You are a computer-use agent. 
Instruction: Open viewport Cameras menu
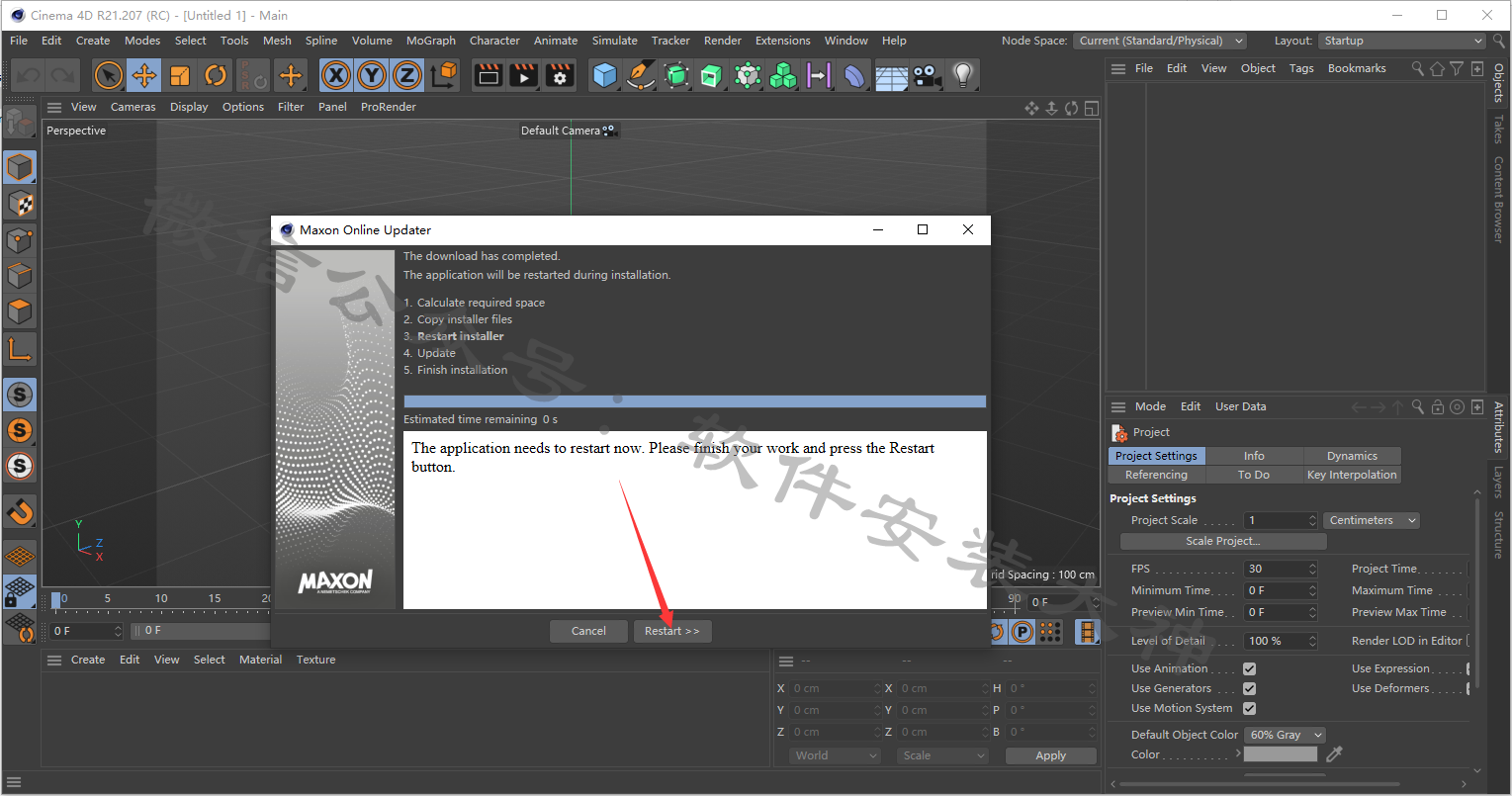click(x=133, y=107)
